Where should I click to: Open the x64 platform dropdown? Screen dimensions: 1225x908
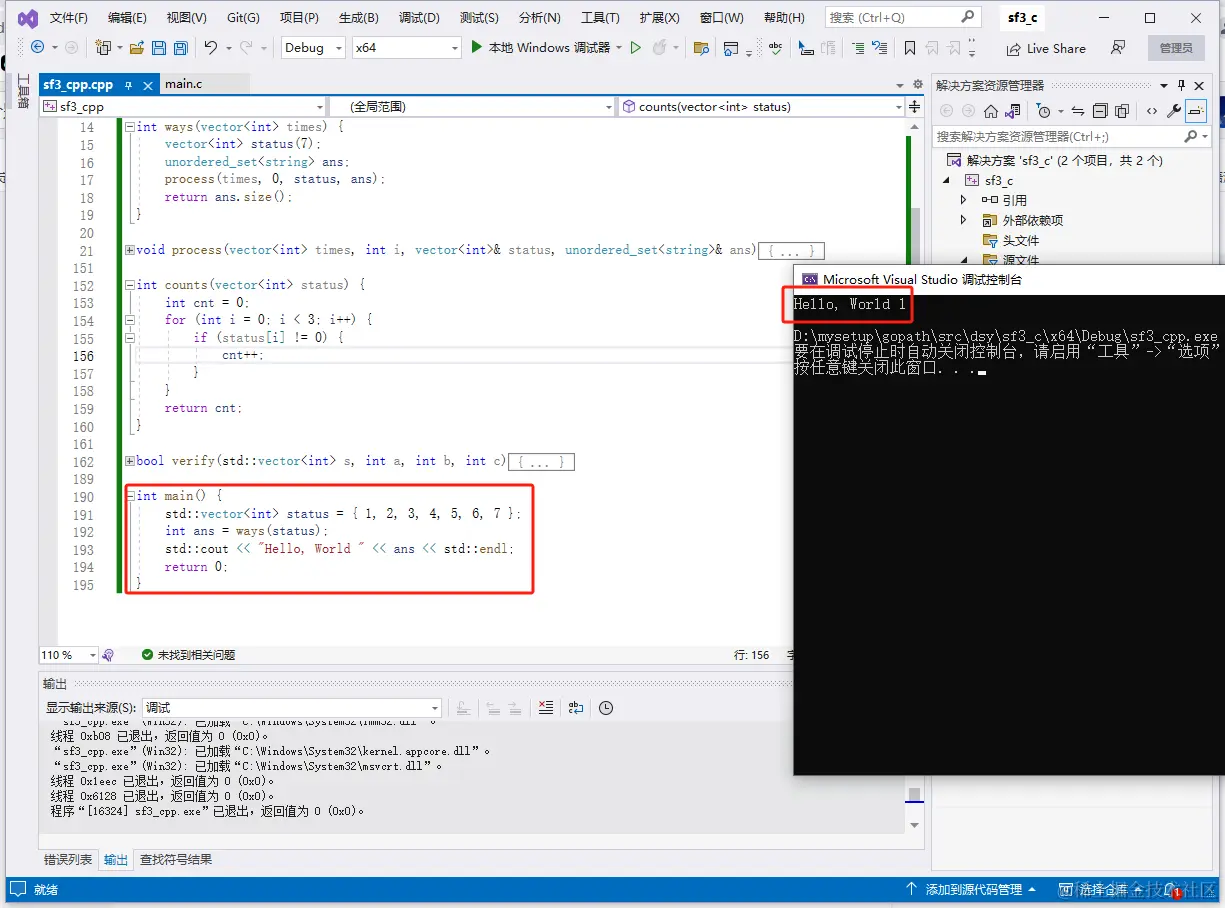[x=406, y=47]
